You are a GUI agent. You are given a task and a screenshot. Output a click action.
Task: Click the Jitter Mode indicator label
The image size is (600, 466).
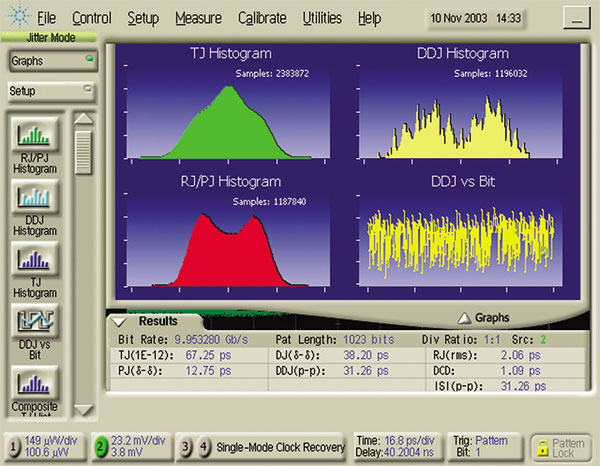50,37
